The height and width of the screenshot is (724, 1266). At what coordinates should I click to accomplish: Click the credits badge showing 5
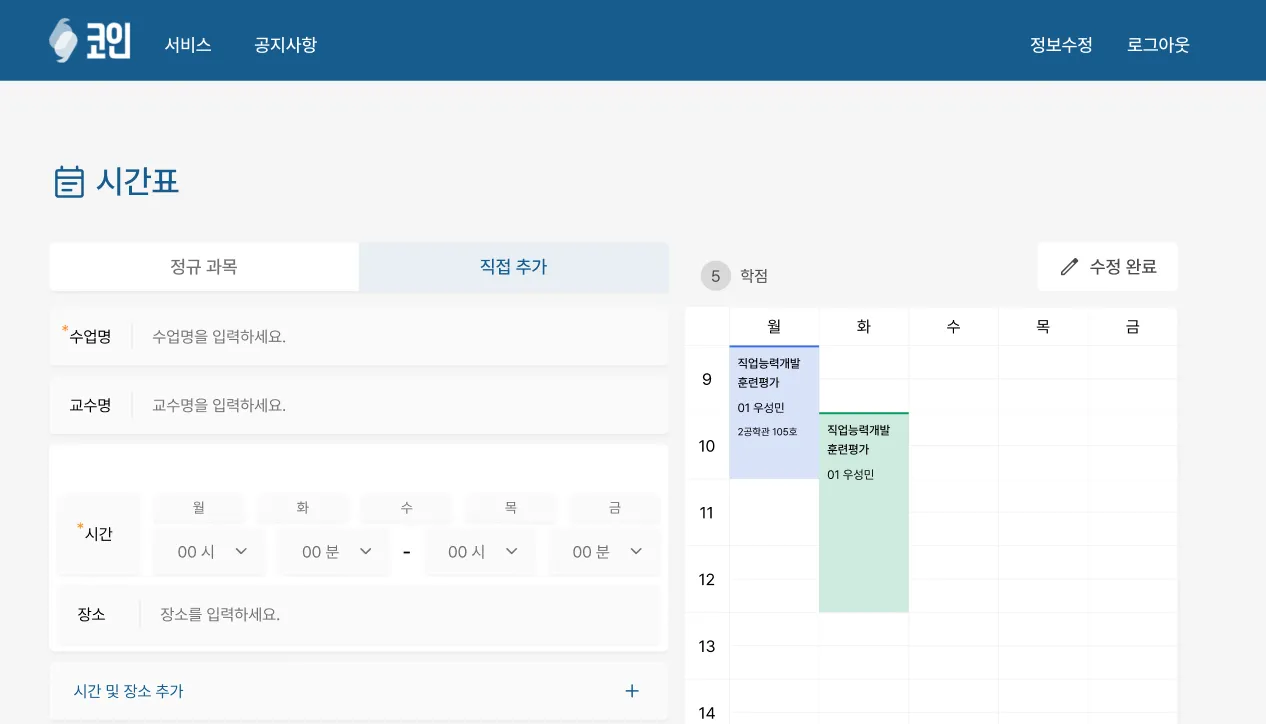click(x=716, y=275)
